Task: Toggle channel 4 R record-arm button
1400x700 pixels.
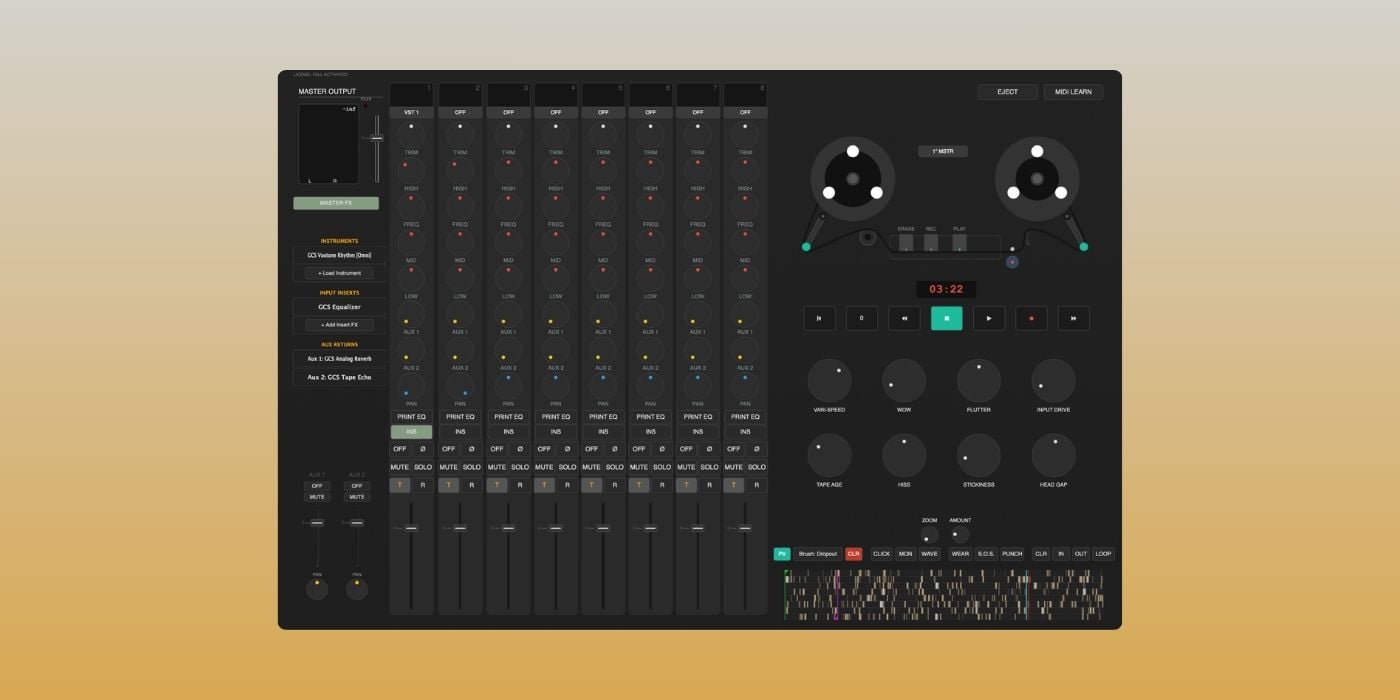Action: click(x=567, y=485)
